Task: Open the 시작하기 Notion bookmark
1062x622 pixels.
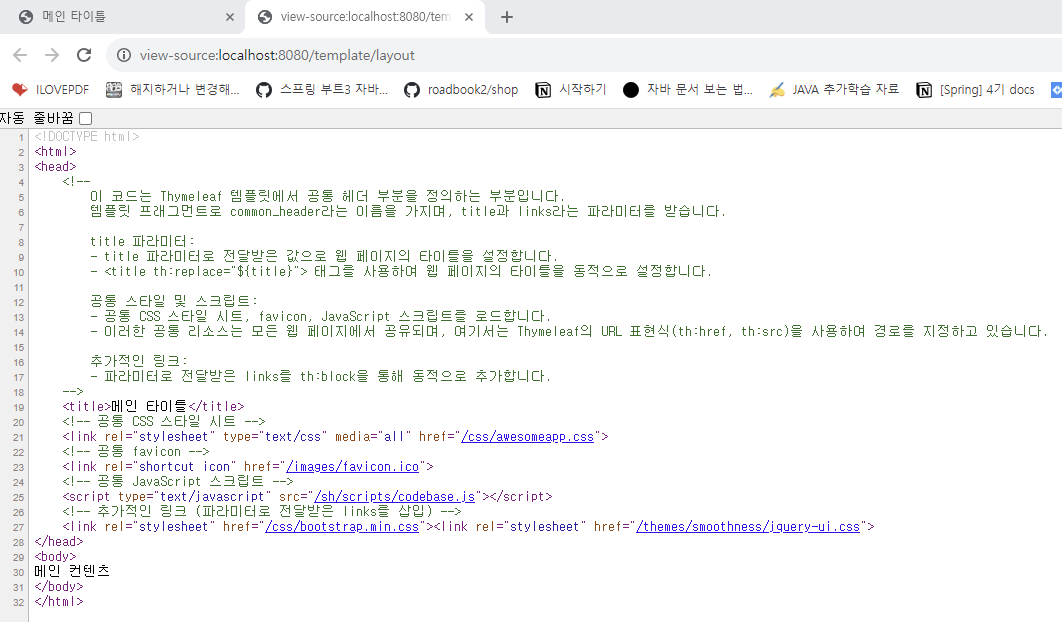Action: [570, 89]
